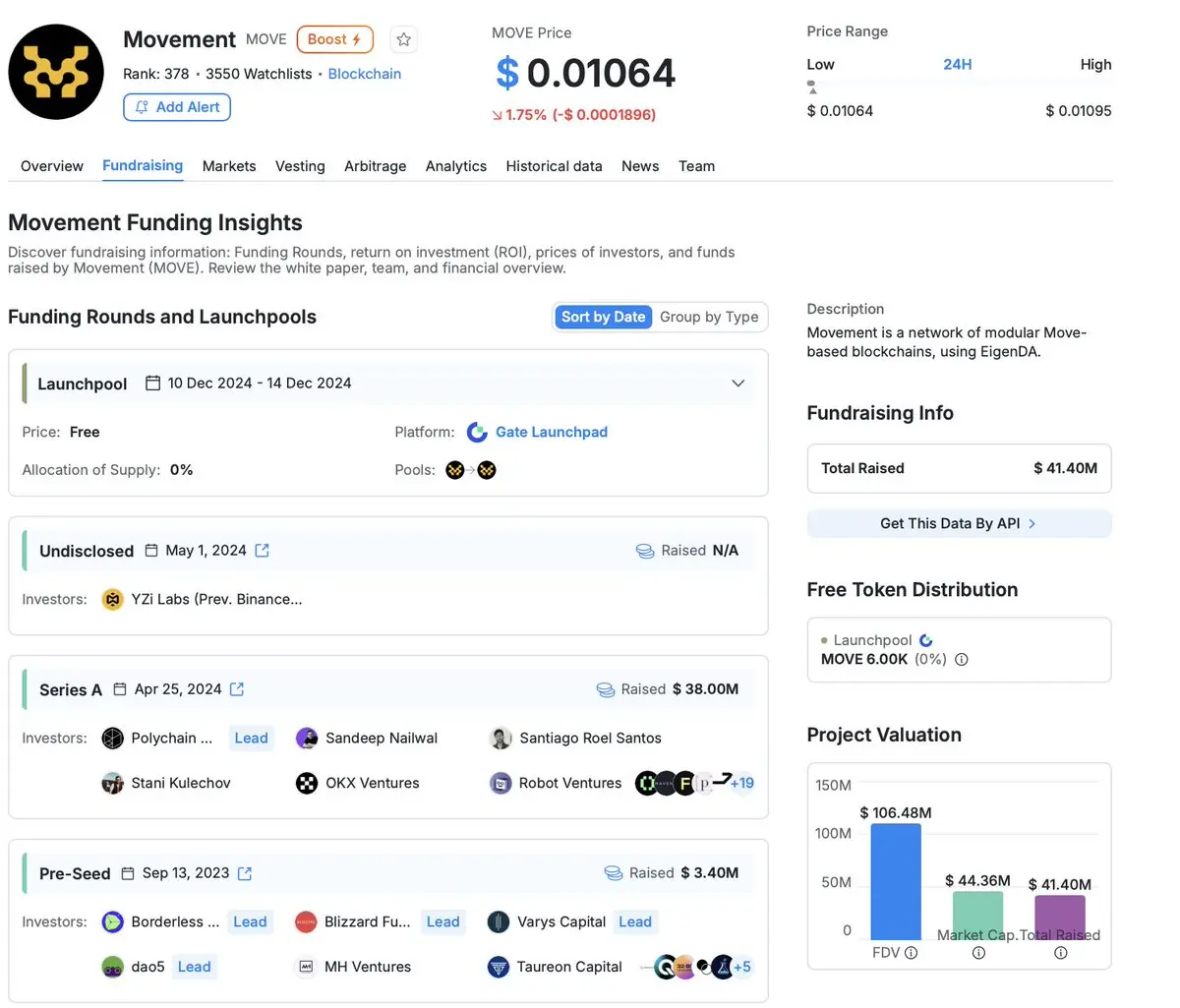Viewport: 1180px width, 1008px height.
Task: Click the Blizzard Fund logo
Action: tap(306, 922)
